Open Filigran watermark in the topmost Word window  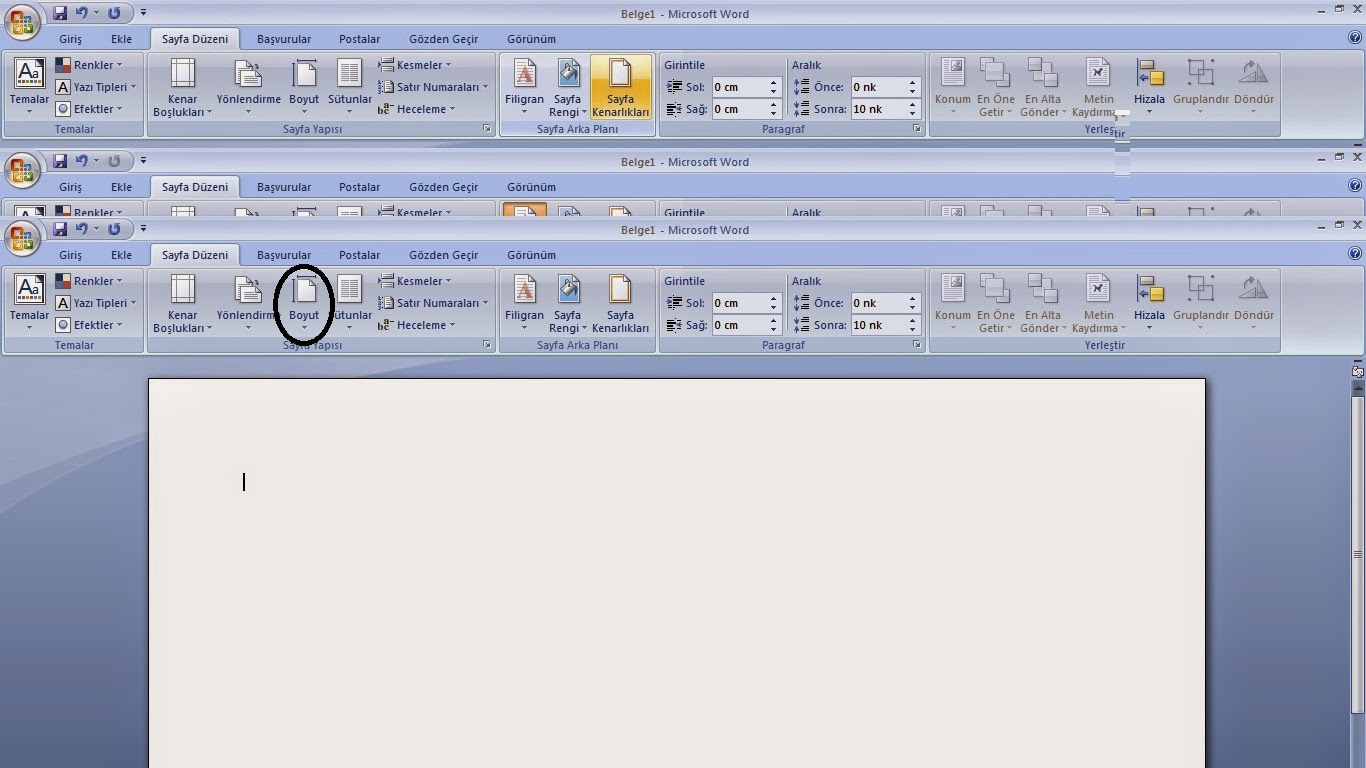(524, 87)
